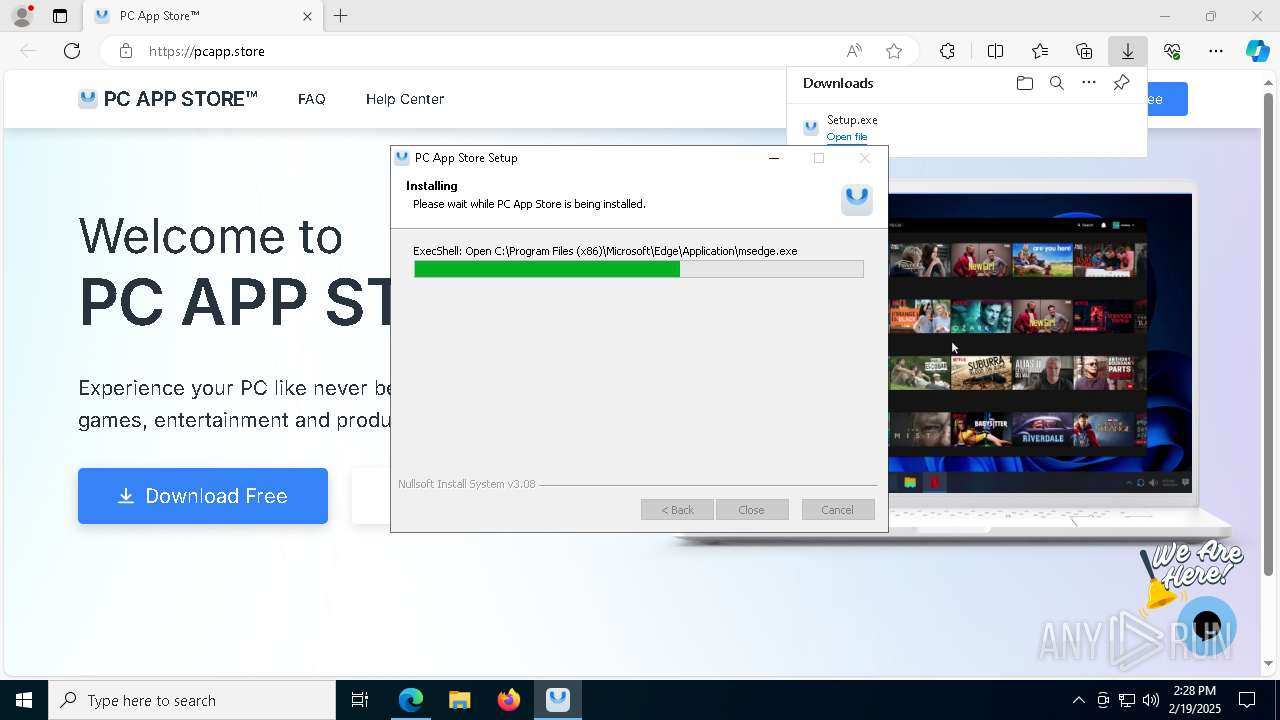Minimize the PC App Store Setup dialog
Screen dimensions: 1280x720
pos(773,158)
